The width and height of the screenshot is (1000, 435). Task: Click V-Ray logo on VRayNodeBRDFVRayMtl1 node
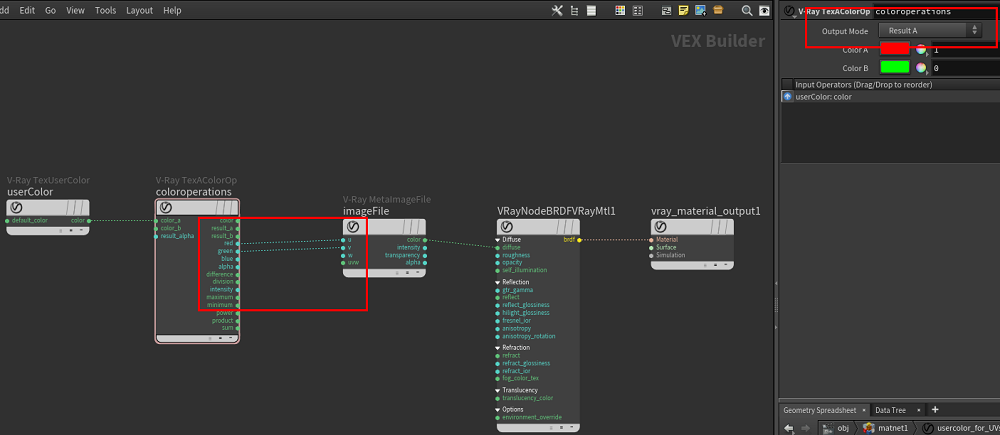pos(508,226)
